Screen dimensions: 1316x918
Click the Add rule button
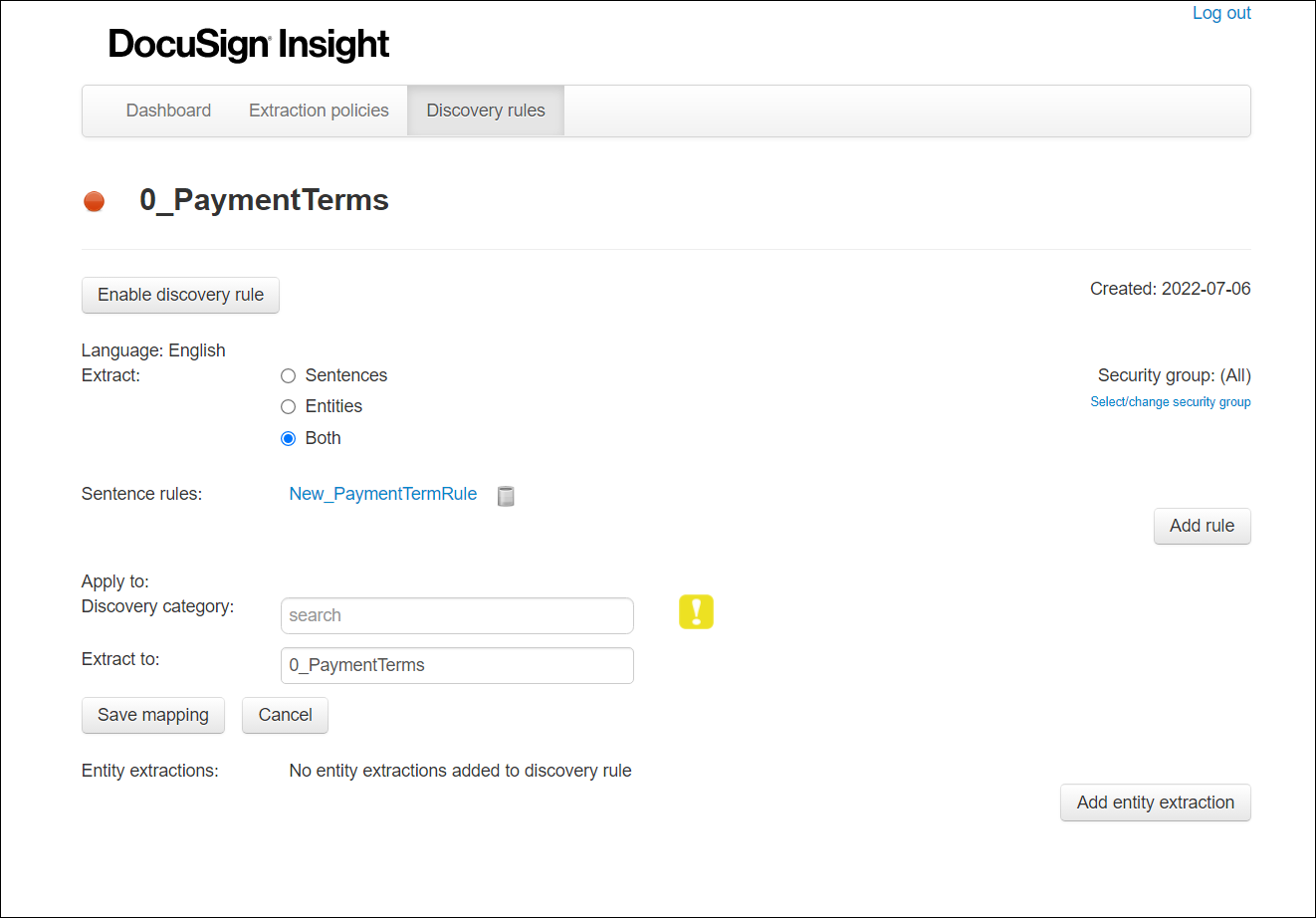[x=1202, y=527]
